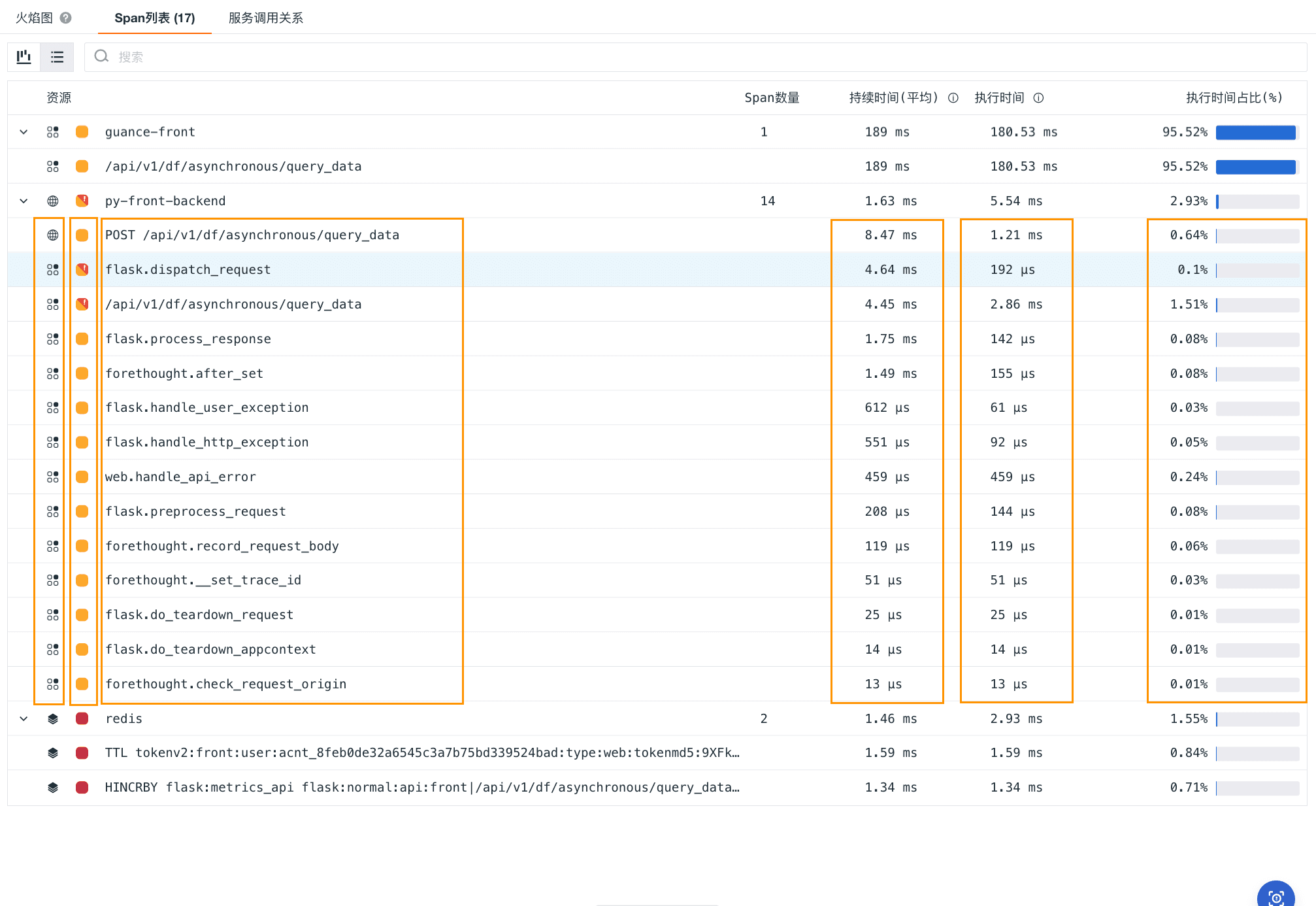Click the 8.47 ms duration value
Screen dimensions: 1316x906
(x=891, y=235)
